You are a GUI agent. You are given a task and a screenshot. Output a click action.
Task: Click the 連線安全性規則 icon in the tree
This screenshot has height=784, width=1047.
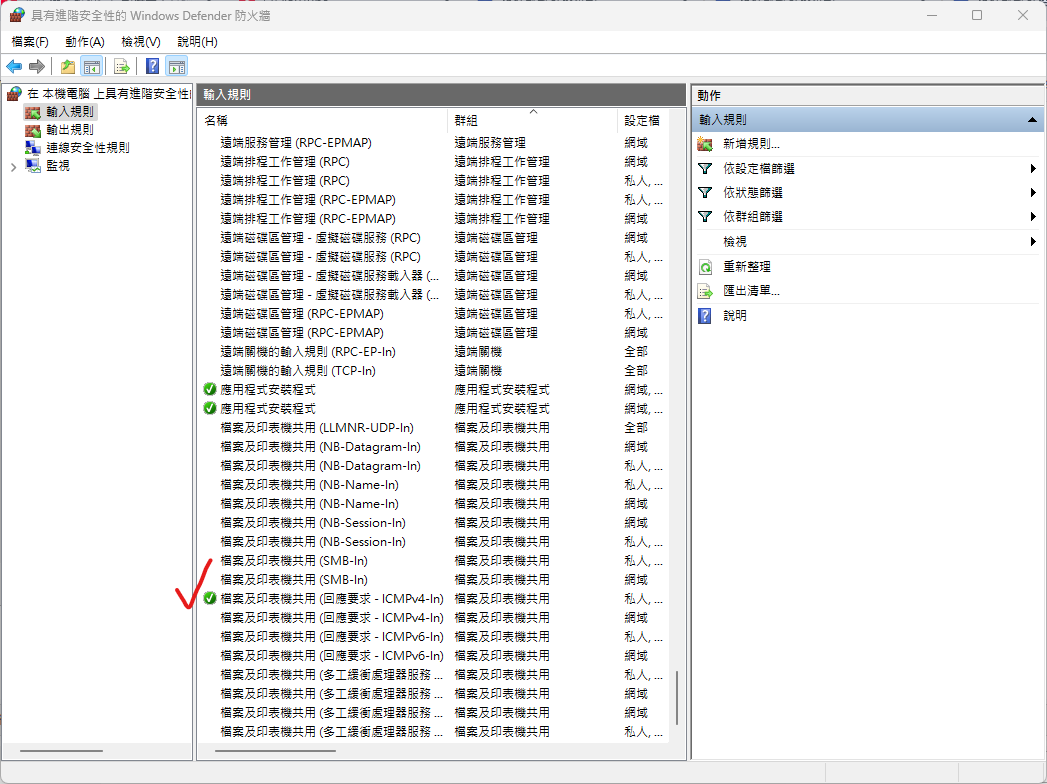tap(33, 148)
